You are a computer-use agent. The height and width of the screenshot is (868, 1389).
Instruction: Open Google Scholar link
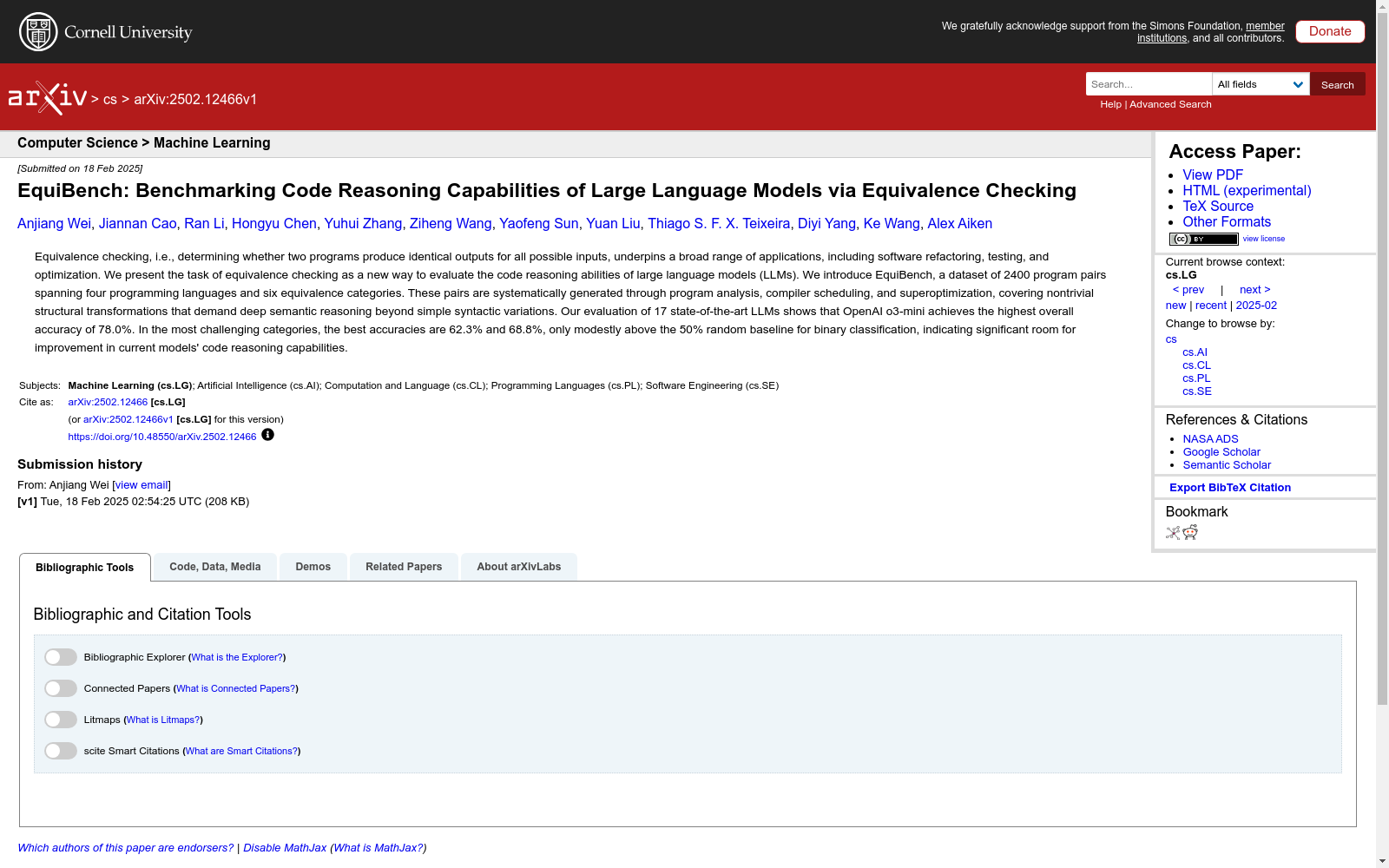(x=1221, y=452)
